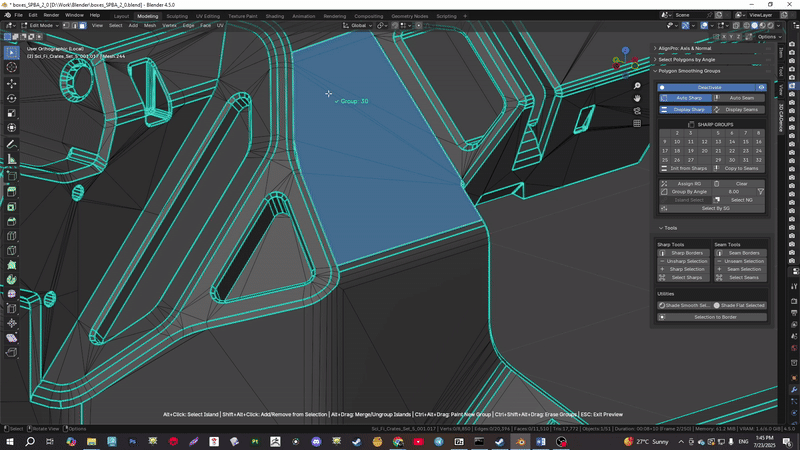Select the Select Box tool
This screenshot has width=800, height=450.
(12, 53)
